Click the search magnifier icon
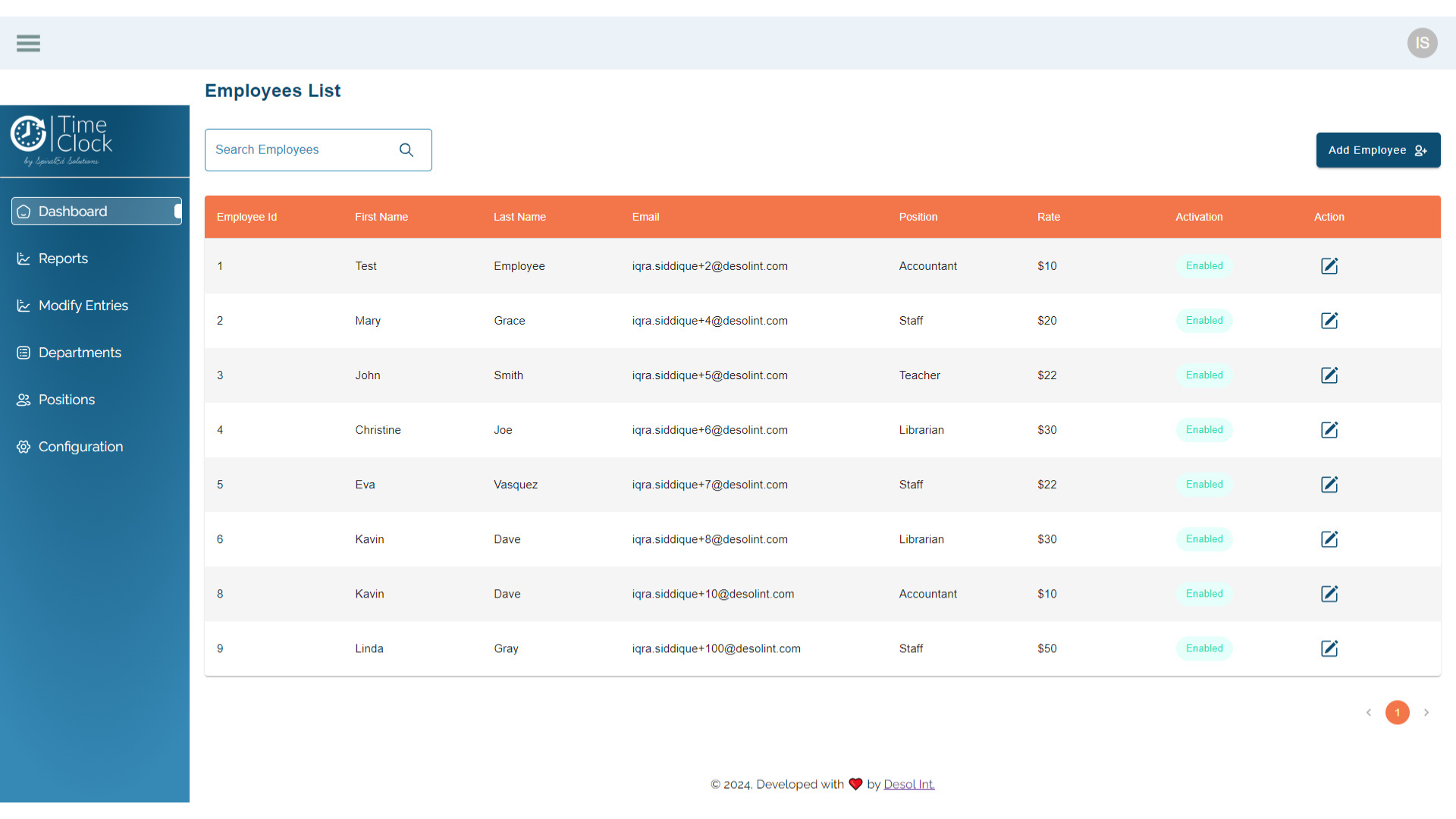The image size is (1456, 819). pyautogui.click(x=406, y=150)
